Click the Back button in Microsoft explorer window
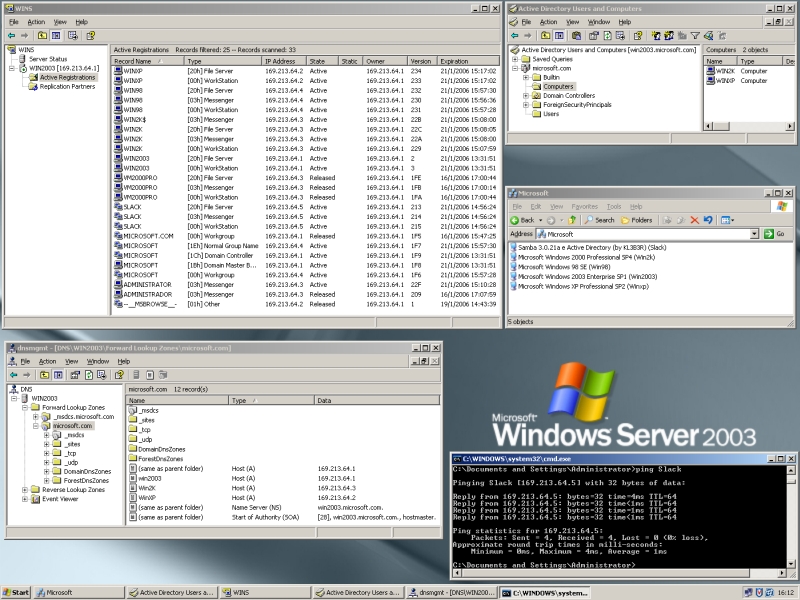This screenshot has height=600, width=800. coord(522,220)
